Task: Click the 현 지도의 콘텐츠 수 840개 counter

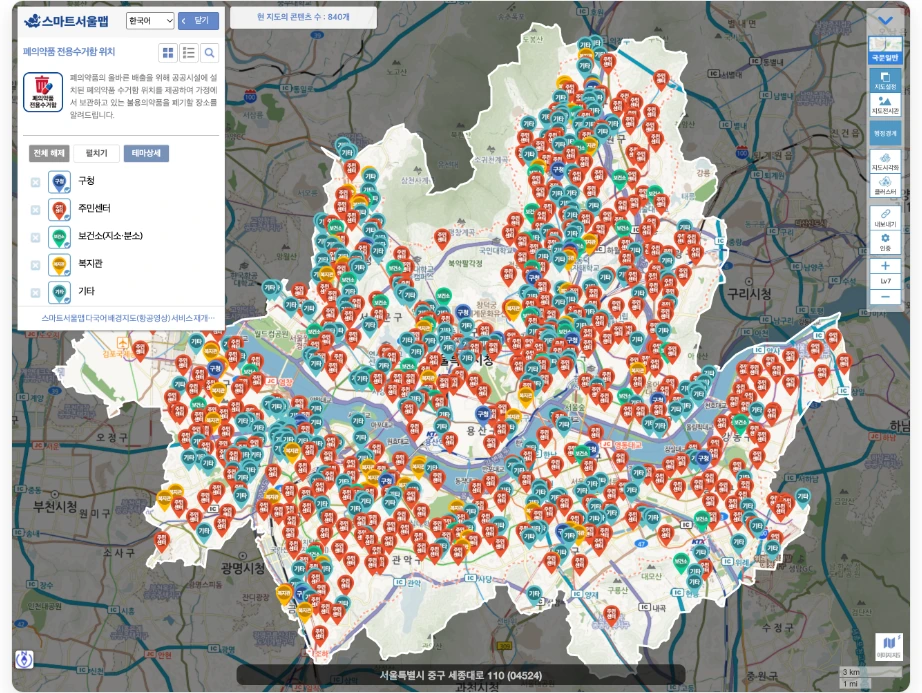Action: 303,17
